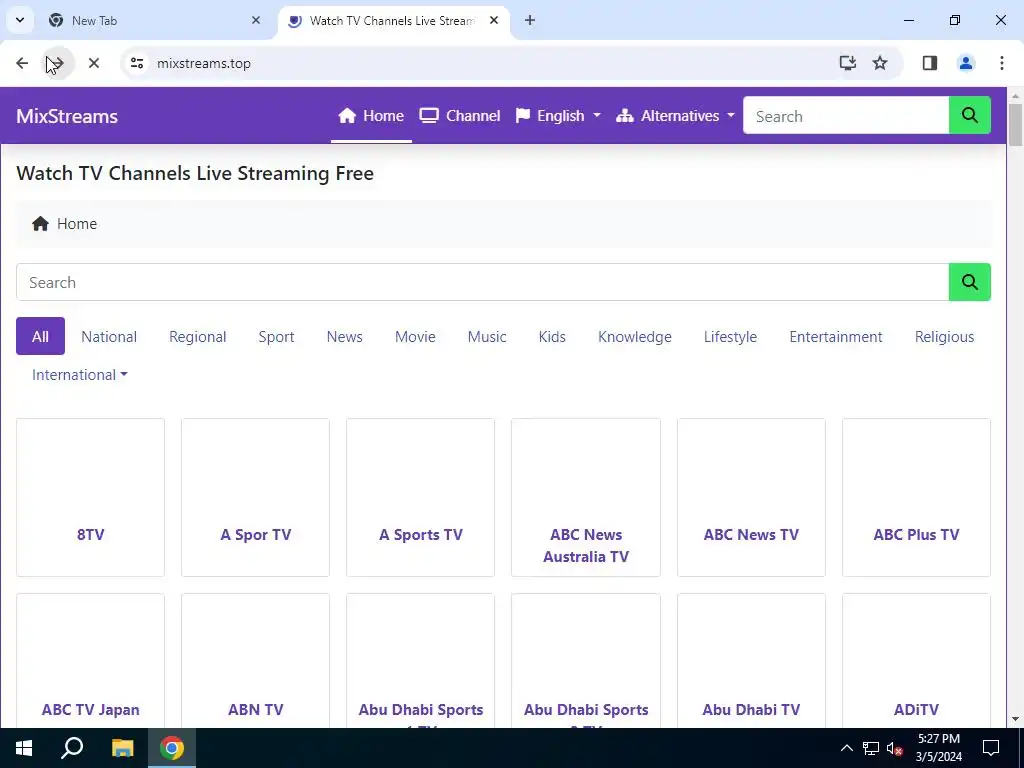Open the A Spor TV channel card
Viewport: 1024px width, 768px height.
point(255,498)
